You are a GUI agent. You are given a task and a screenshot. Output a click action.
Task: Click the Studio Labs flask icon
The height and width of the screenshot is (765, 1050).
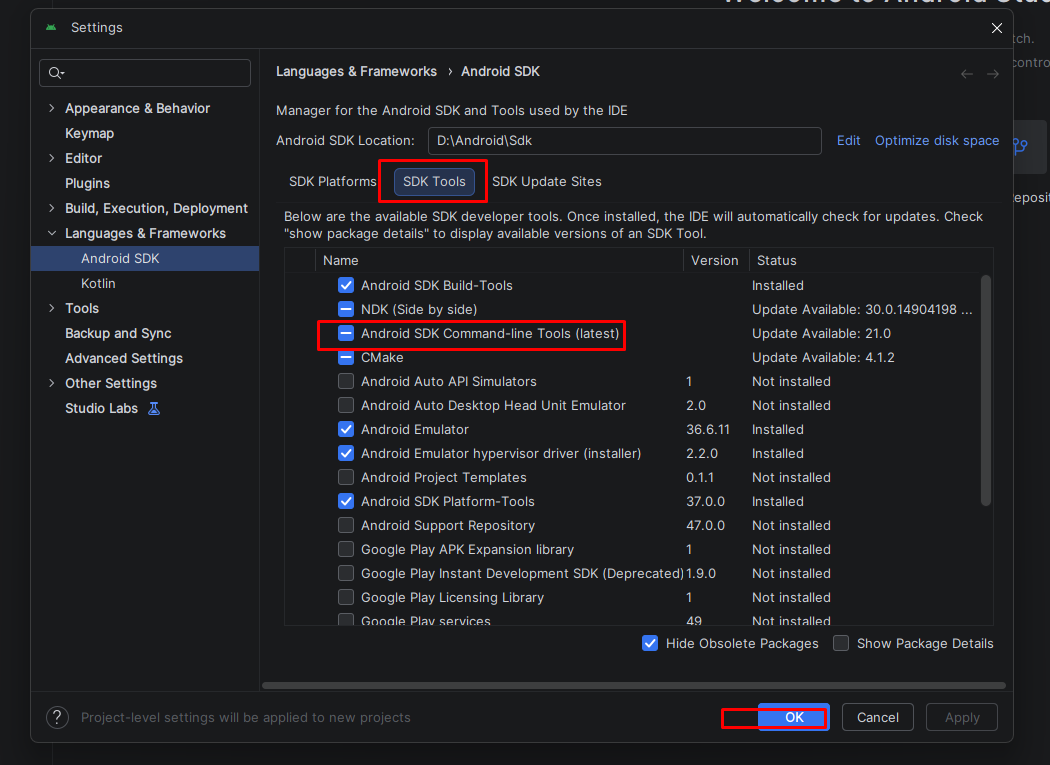click(x=154, y=409)
